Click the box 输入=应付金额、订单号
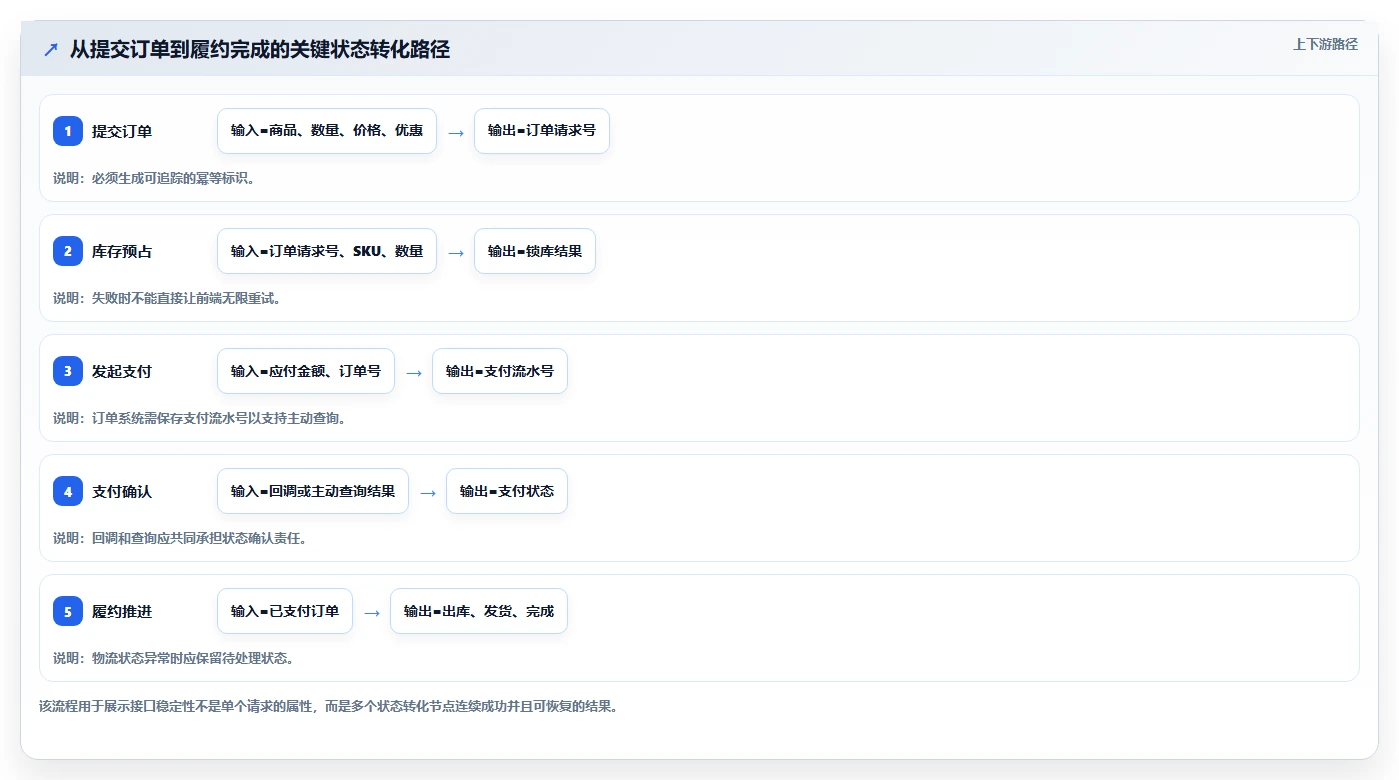 point(306,371)
